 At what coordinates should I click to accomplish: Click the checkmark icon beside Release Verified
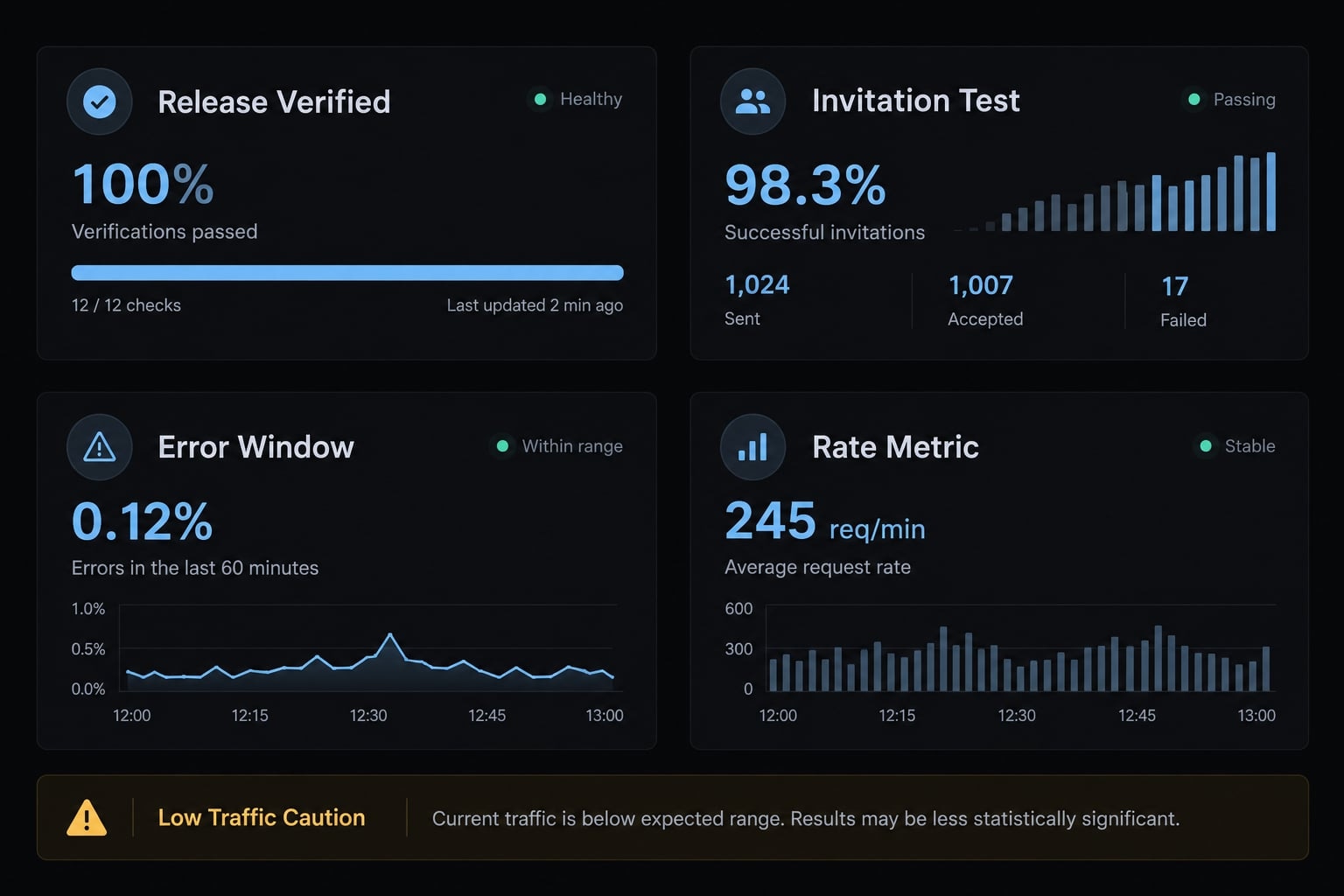pyautogui.click(x=100, y=101)
